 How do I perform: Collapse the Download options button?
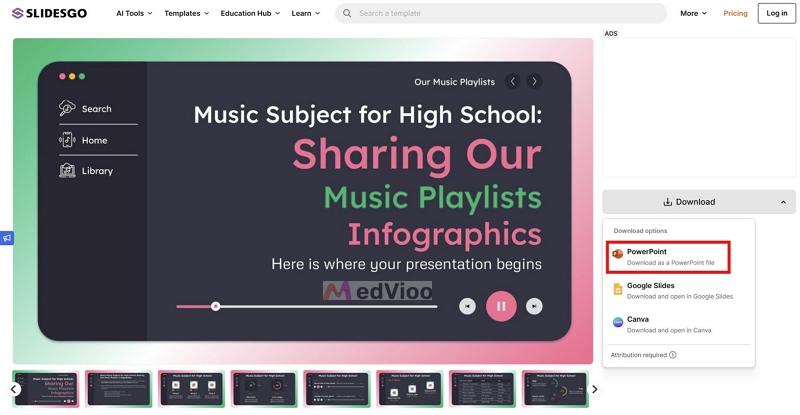(x=698, y=202)
